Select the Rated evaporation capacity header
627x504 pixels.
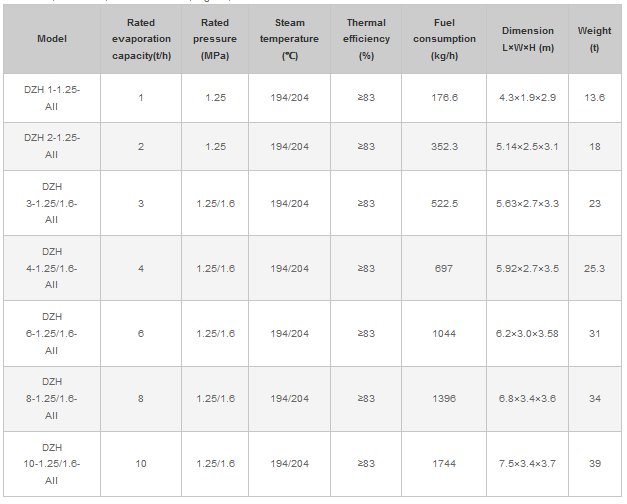[x=141, y=39]
